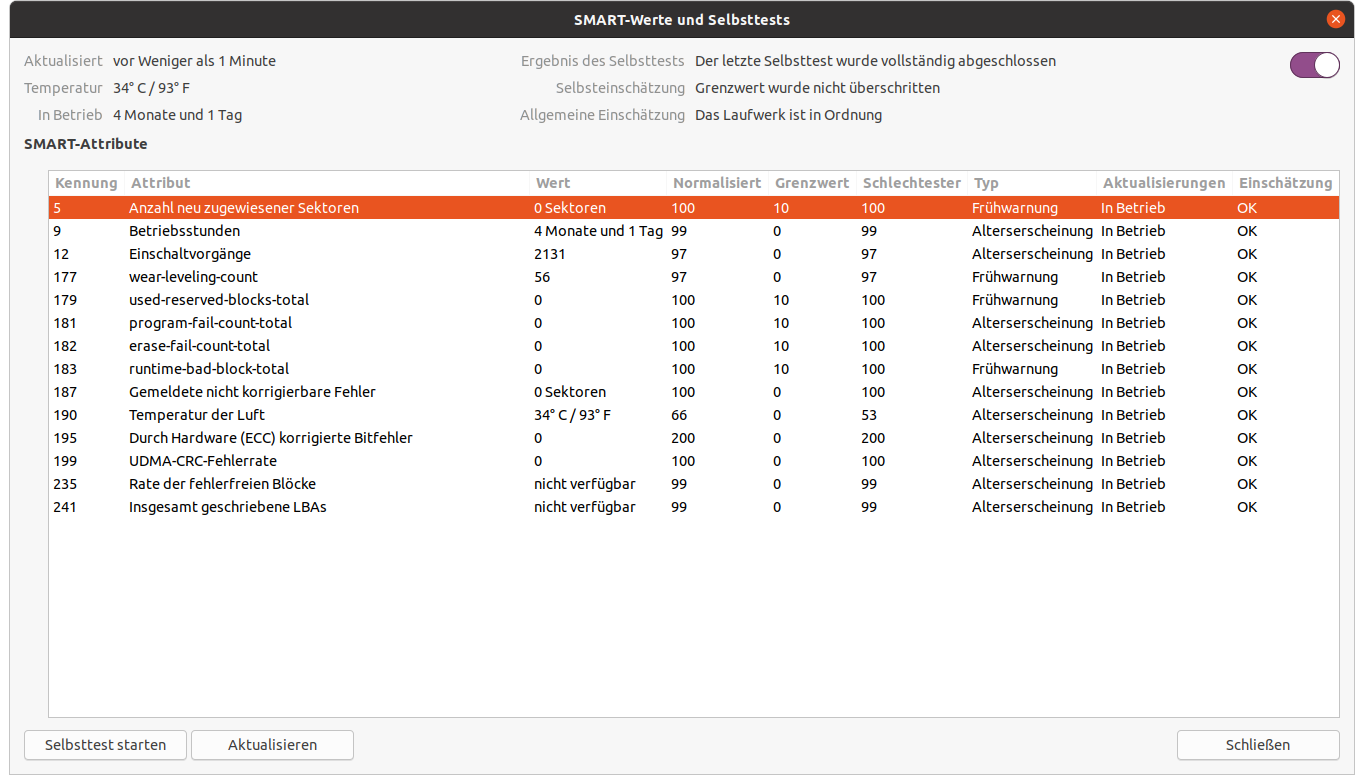Viewport: 1364px width, 784px height.
Task: Select Gemeldete nicht korrigierbare Fehler row
Action: (694, 392)
